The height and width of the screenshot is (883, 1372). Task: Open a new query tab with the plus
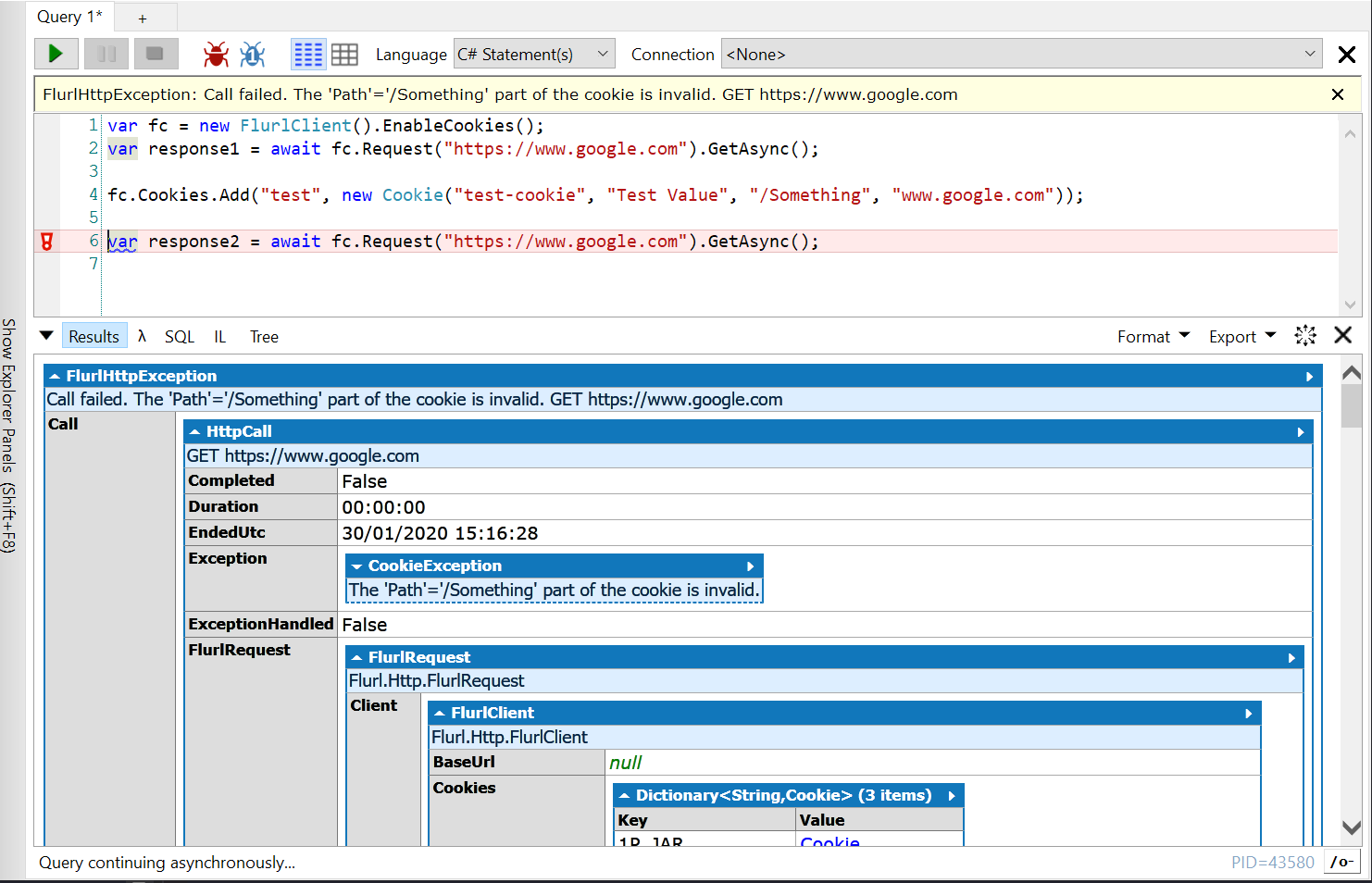coord(143,17)
